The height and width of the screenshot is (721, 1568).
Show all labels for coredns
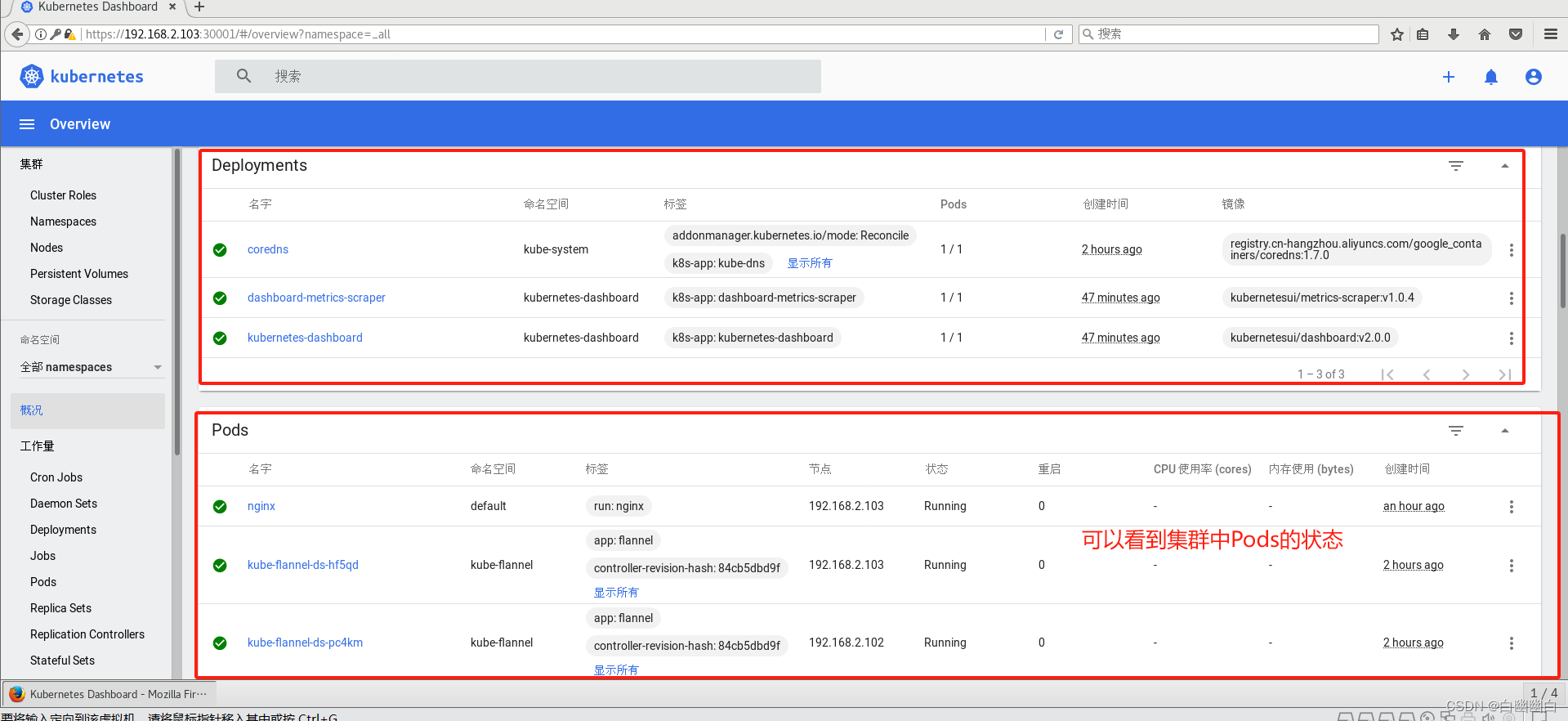pos(810,263)
